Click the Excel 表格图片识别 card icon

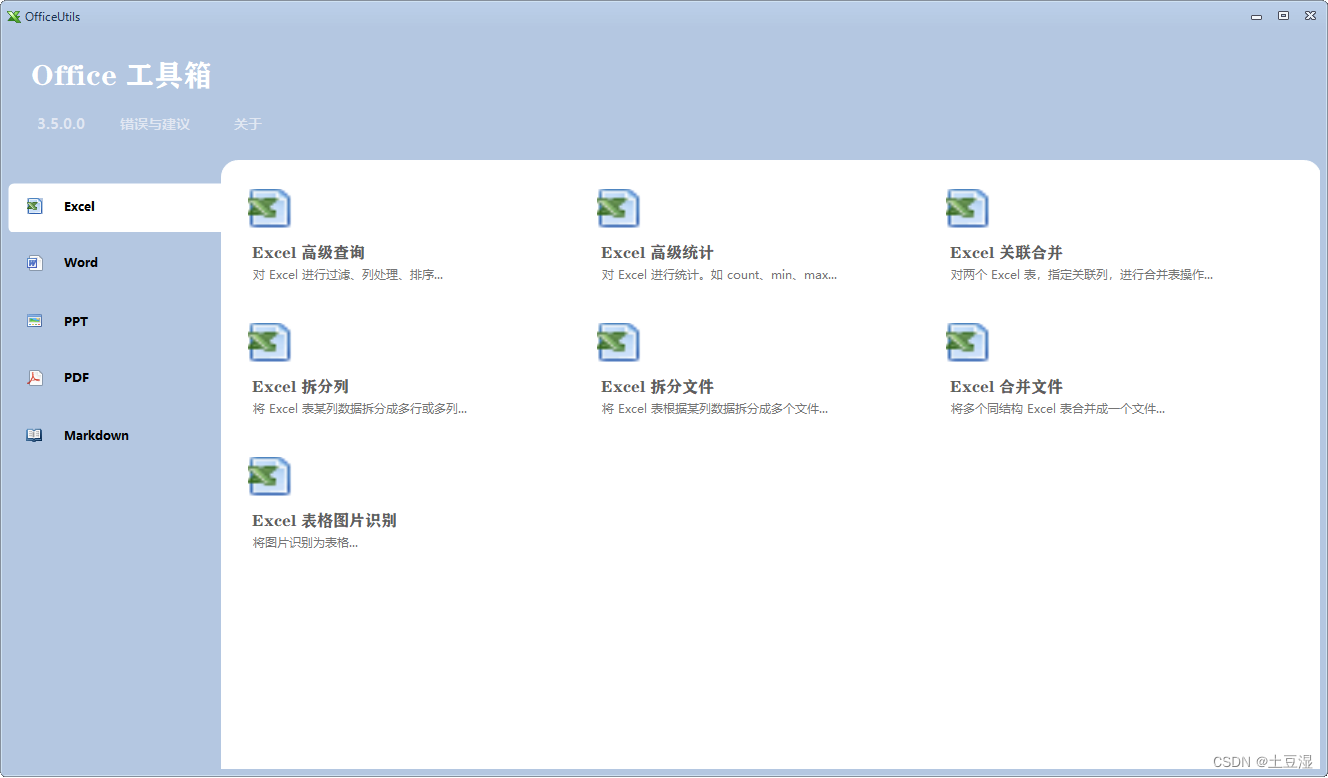tap(269, 476)
